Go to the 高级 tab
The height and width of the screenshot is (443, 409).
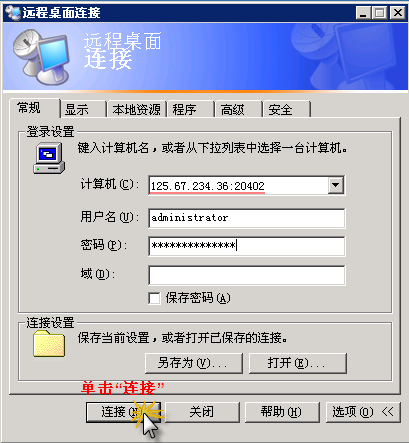tap(239, 109)
